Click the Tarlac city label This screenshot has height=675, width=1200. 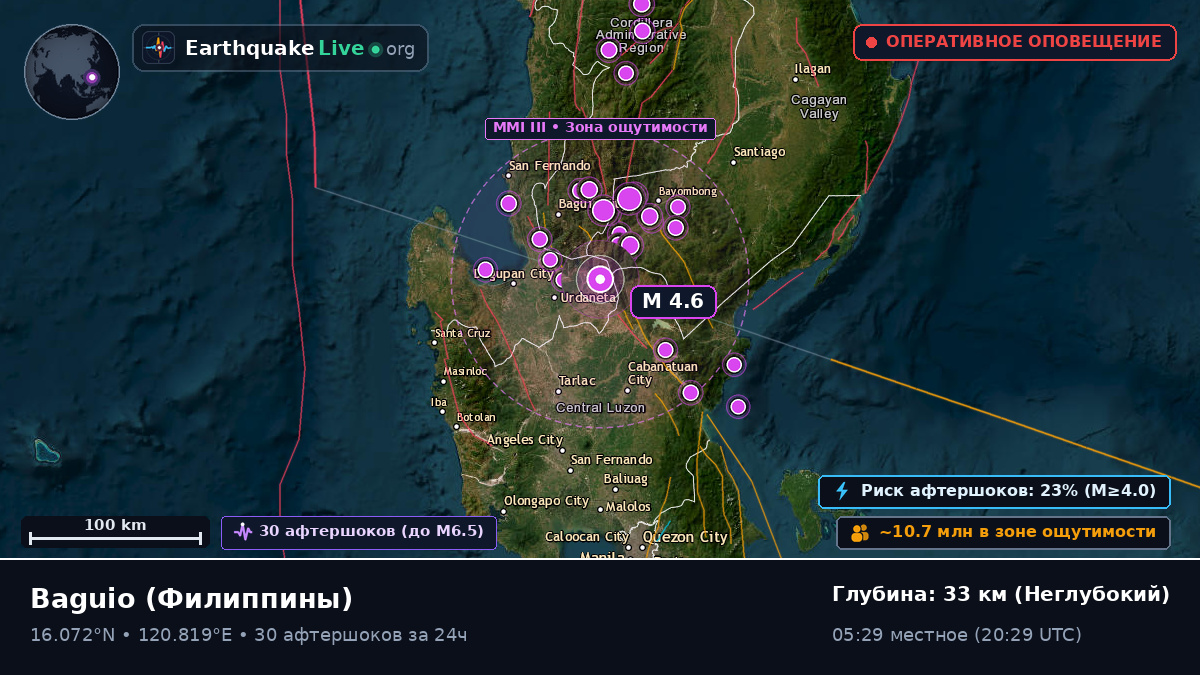click(577, 381)
